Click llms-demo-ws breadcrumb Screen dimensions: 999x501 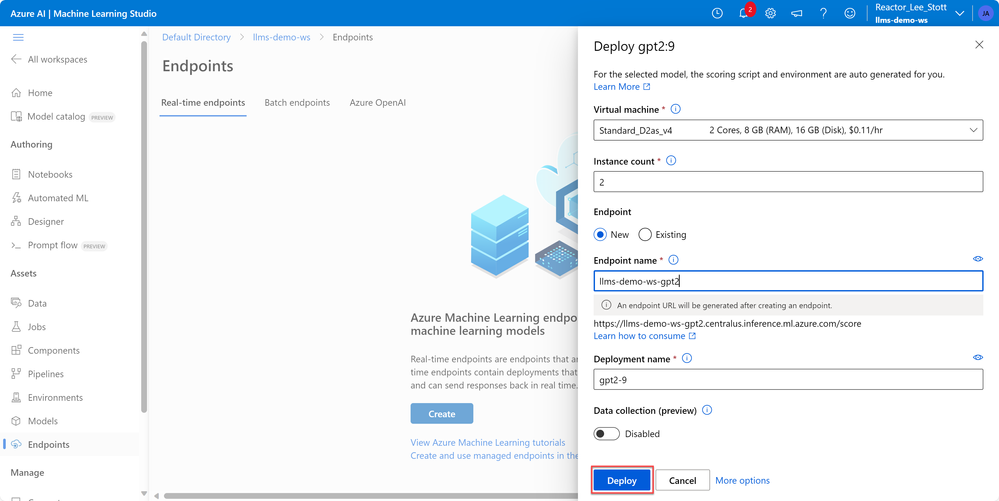tap(282, 38)
